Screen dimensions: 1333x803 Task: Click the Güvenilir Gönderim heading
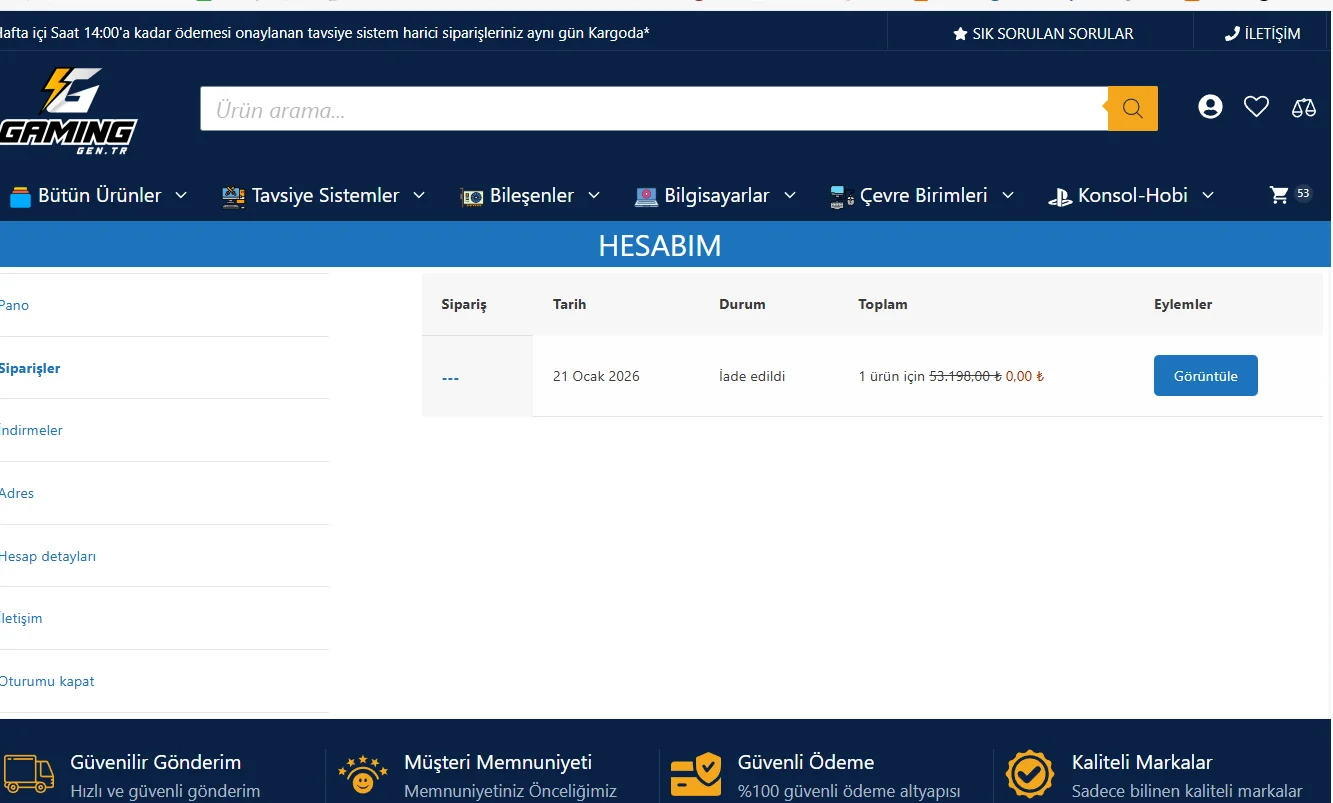(x=156, y=762)
